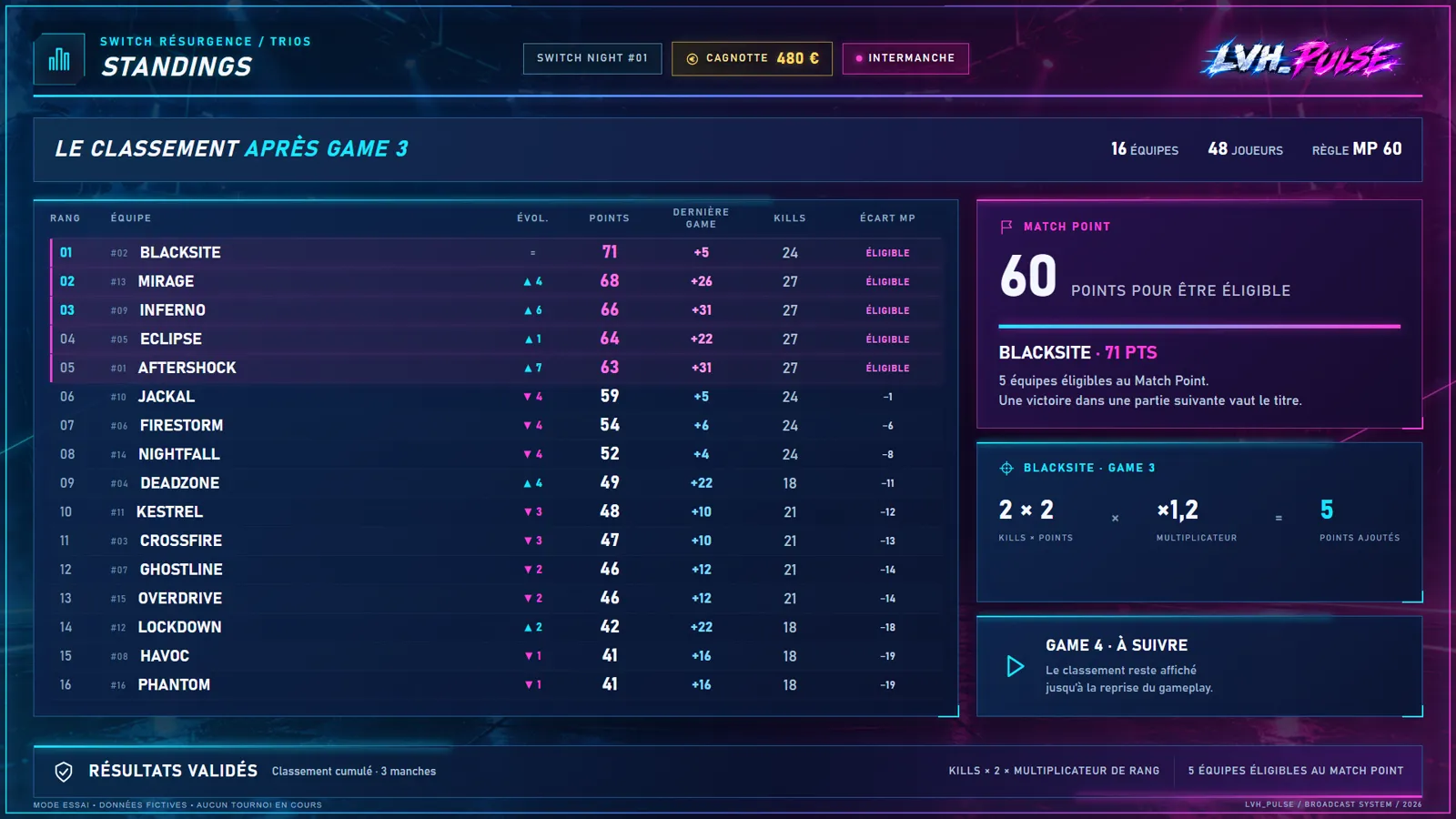The width and height of the screenshot is (1456, 819).
Task: Select the INFERNO team name
Action: (173, 310)
